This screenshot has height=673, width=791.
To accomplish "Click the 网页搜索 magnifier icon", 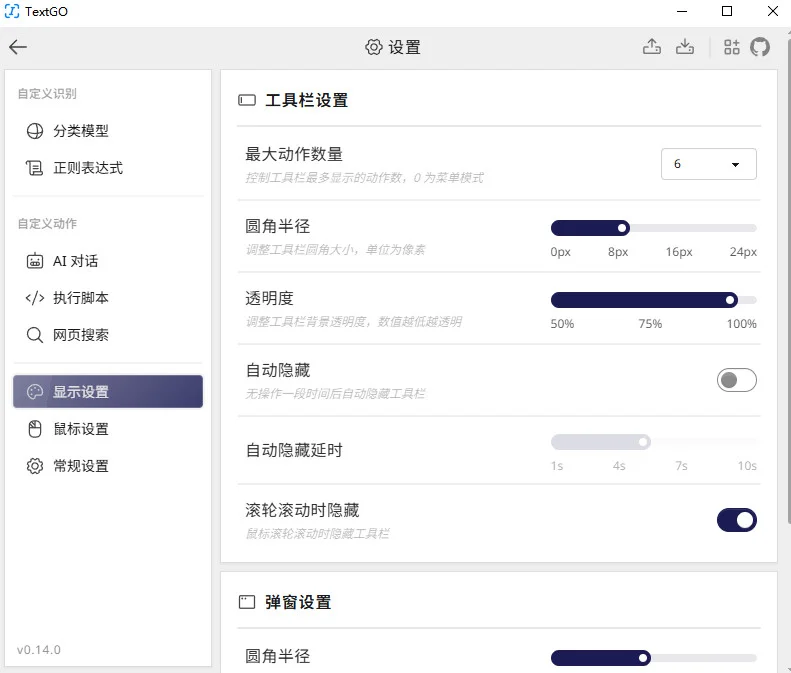I will point(35,335).
